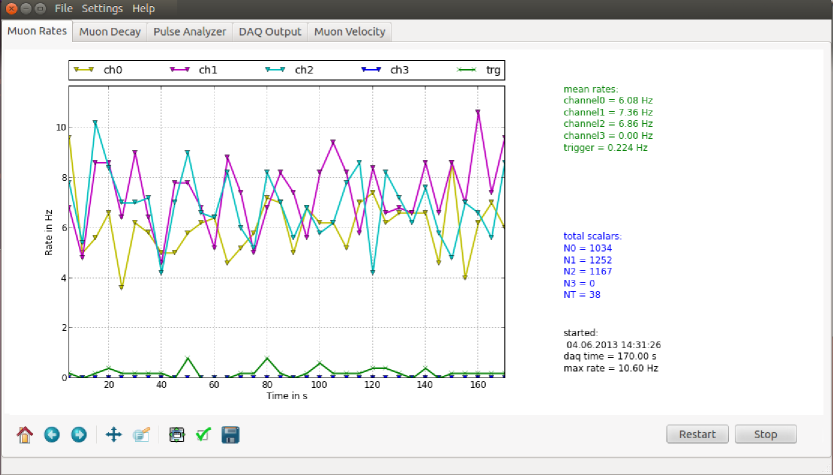Switch to the Muon Velocity tab
Viewport: 834px width, 475px height.
coord(349,32)
